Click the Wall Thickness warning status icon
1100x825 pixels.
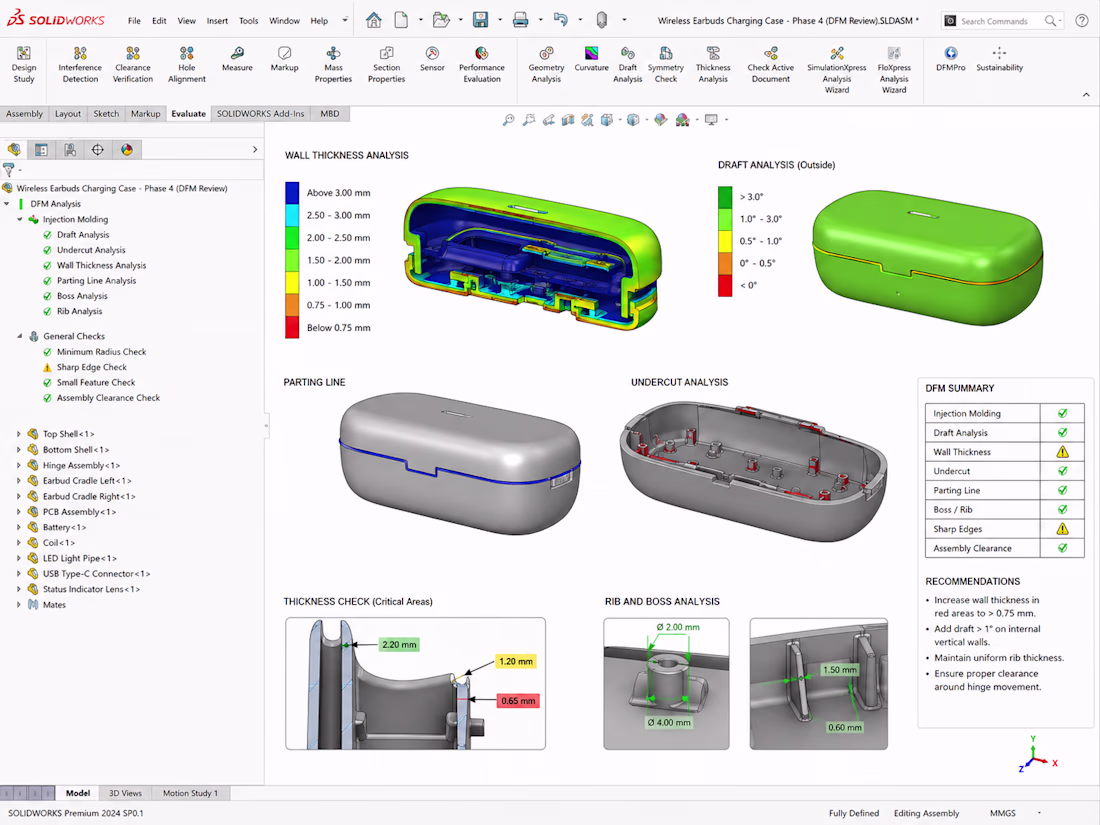[x=1062, y=452]
